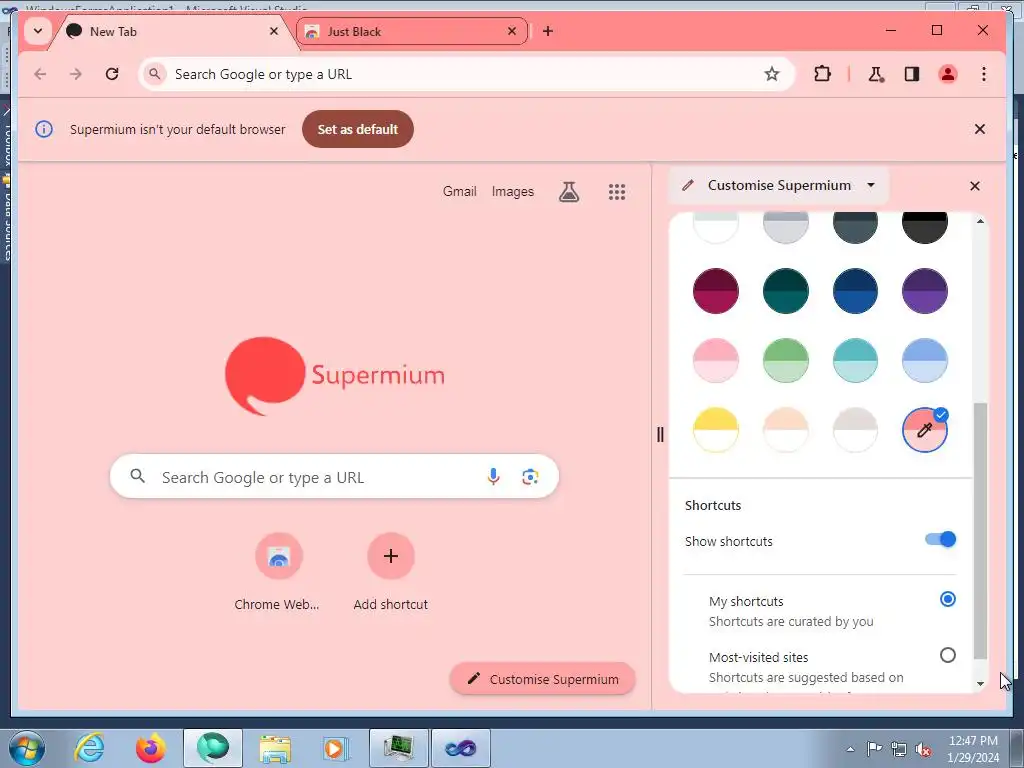Pick the black colour theme
Viewport: 1024px width, 768px height.
tap(925, 227)
